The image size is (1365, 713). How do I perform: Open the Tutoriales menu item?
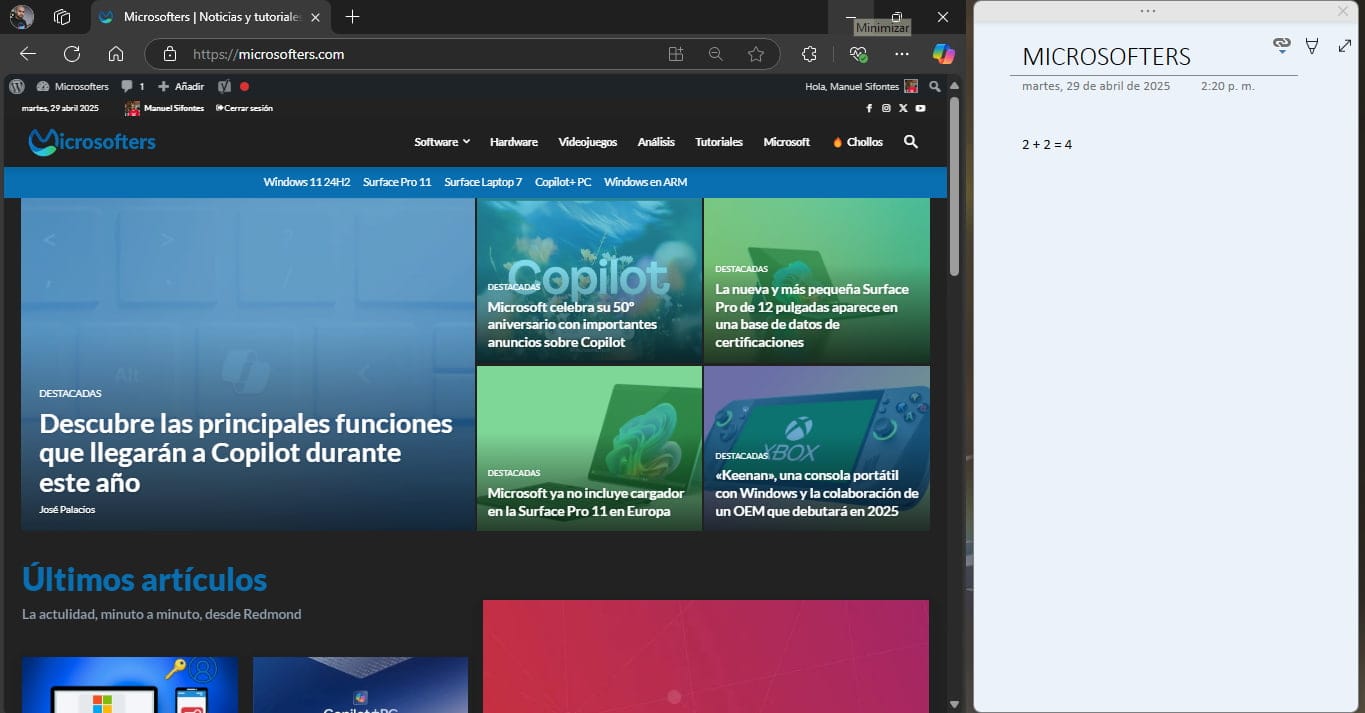[x=718, y=142]
